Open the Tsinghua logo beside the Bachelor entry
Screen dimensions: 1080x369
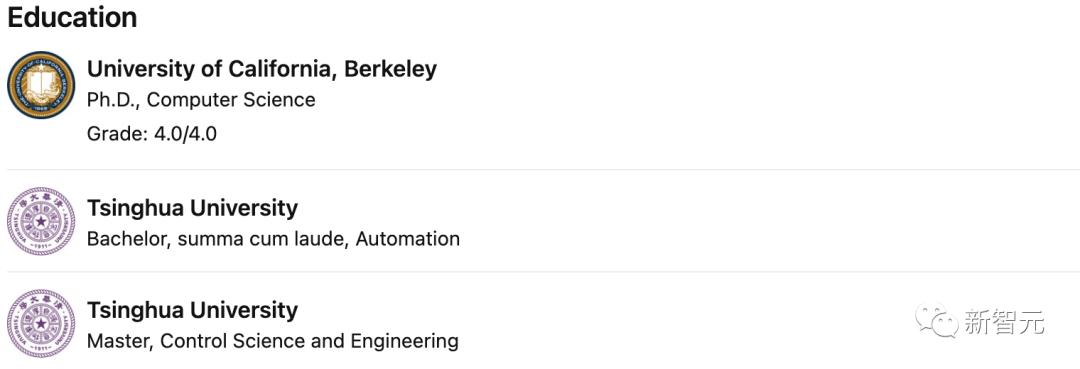click(x=41, y=222)
